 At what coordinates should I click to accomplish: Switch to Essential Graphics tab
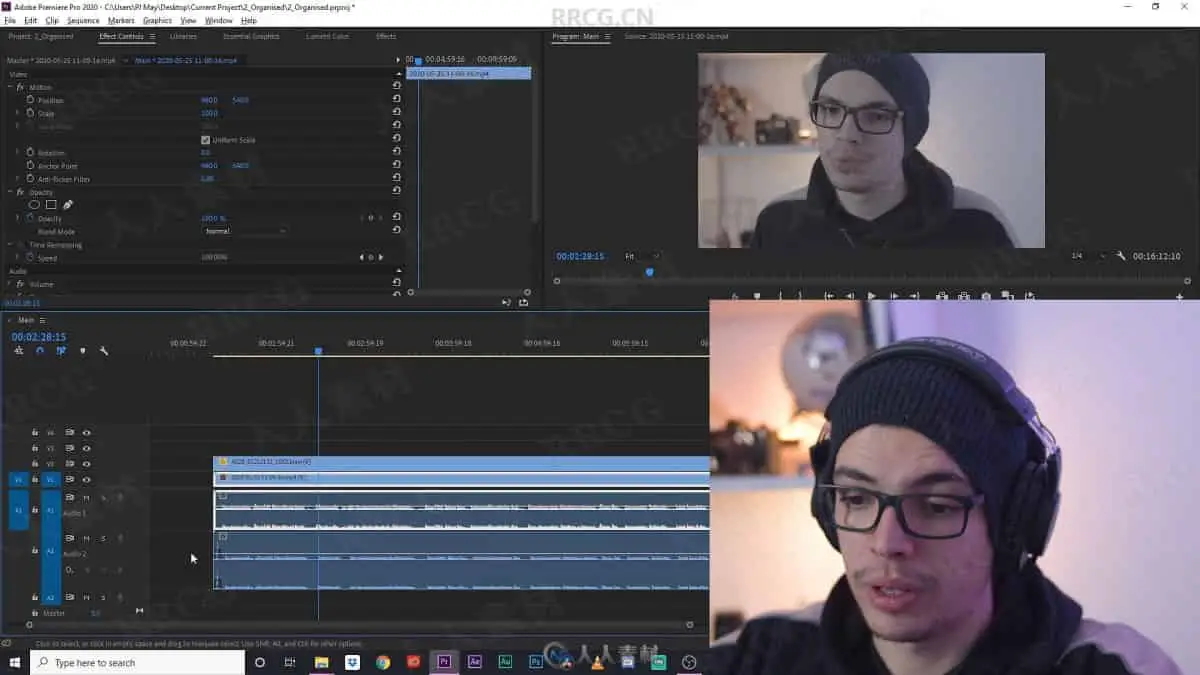[251, 37]
